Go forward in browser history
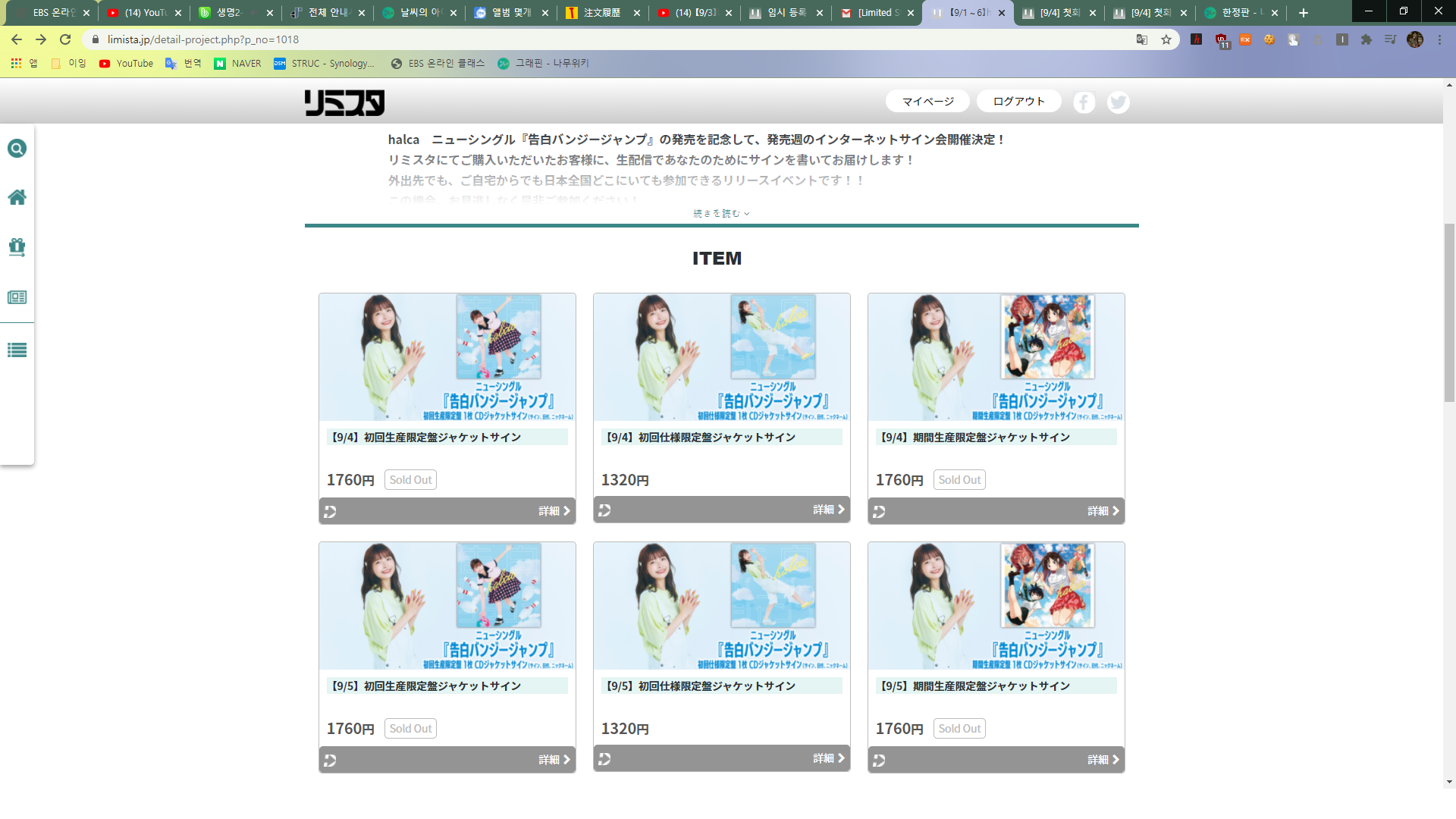Screen dimensions: 1456x819 41,39
